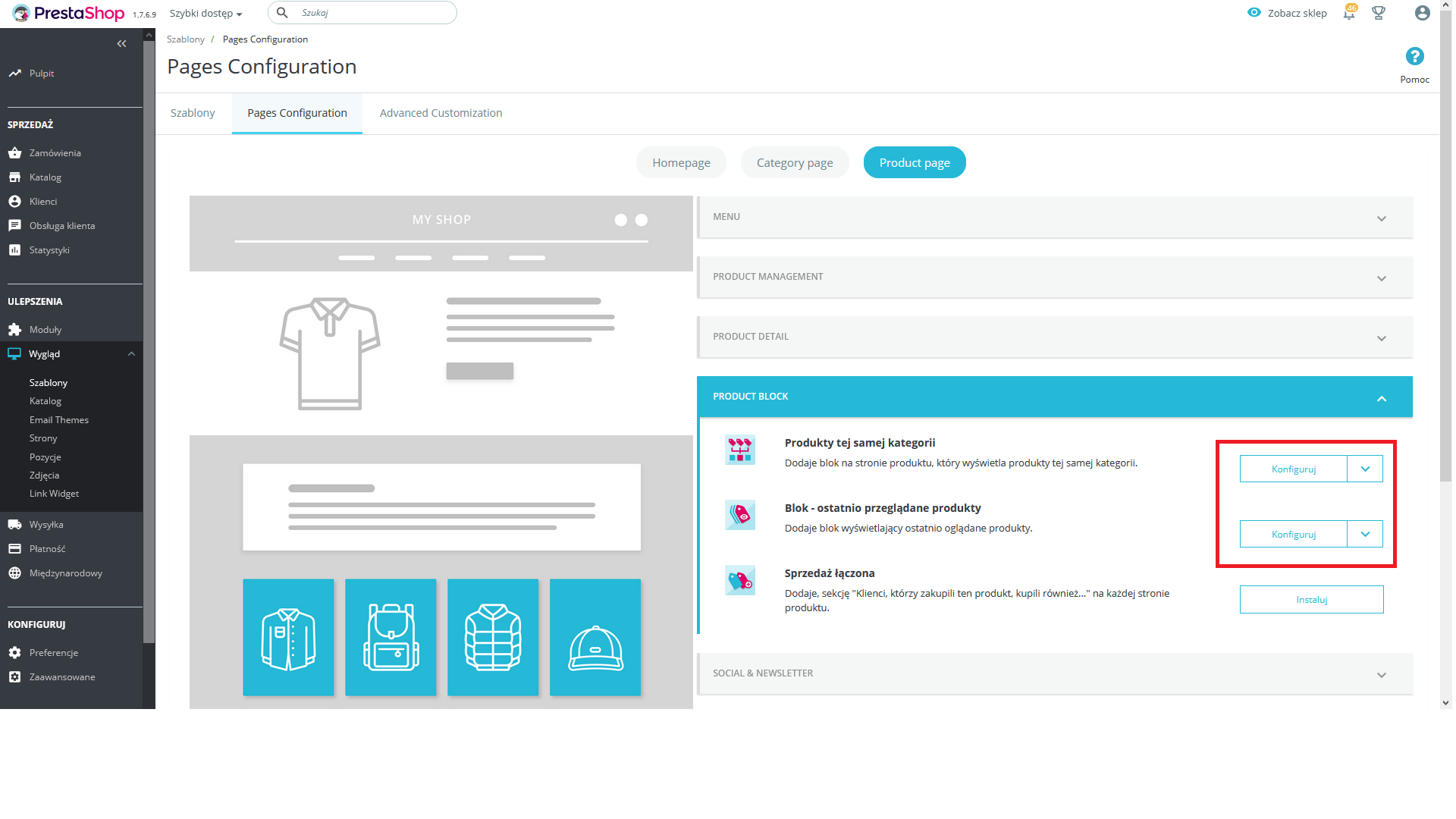The height and width of the screenshot is (819, 1456).
Task: Collapse the PRODUCT BLOCK section
Action: [1381, 398]
